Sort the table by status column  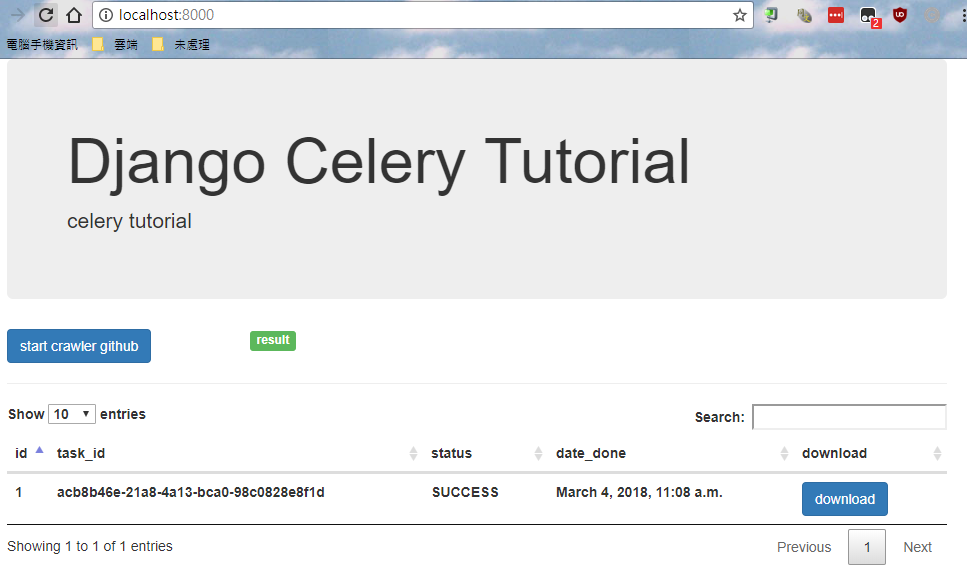point(486,453)
